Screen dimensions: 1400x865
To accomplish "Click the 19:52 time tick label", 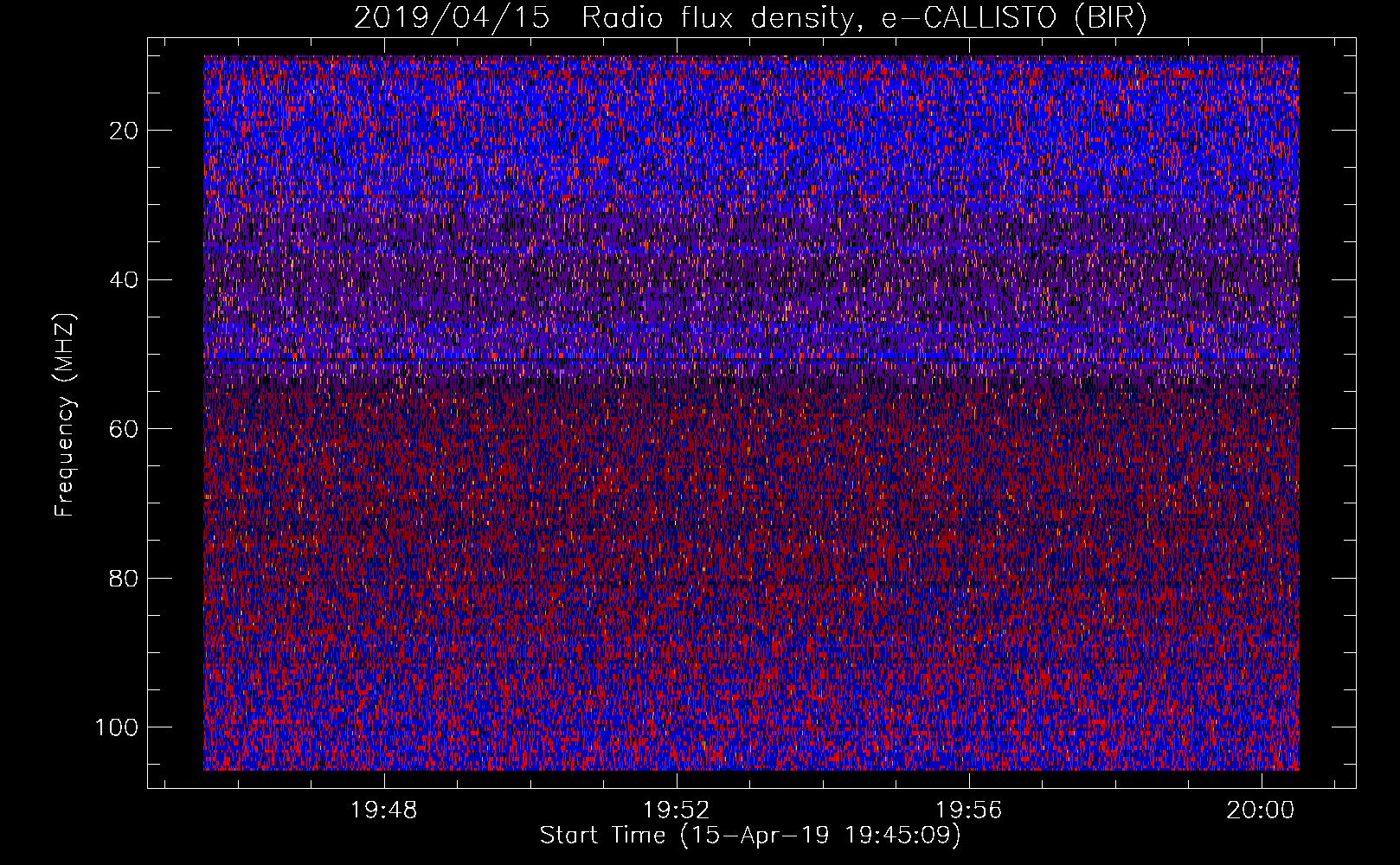I will 676,811.
